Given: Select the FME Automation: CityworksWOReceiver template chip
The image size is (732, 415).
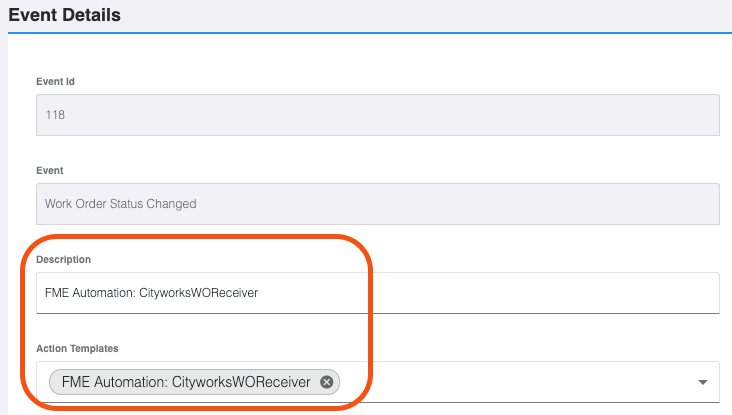Looking at the screenshot, I should [x=194, y=382].
